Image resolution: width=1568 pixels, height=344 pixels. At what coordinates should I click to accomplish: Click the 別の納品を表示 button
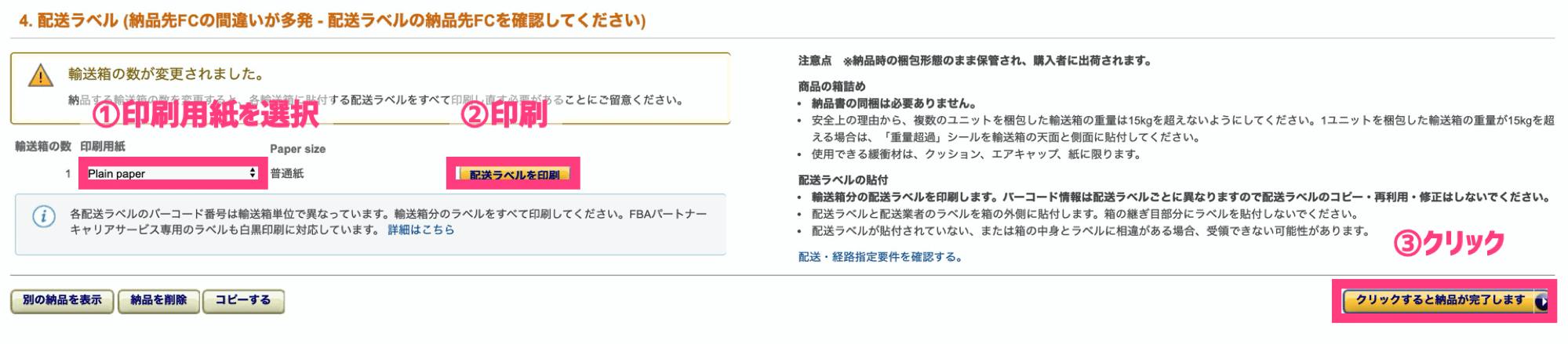[x=62, y=301]
